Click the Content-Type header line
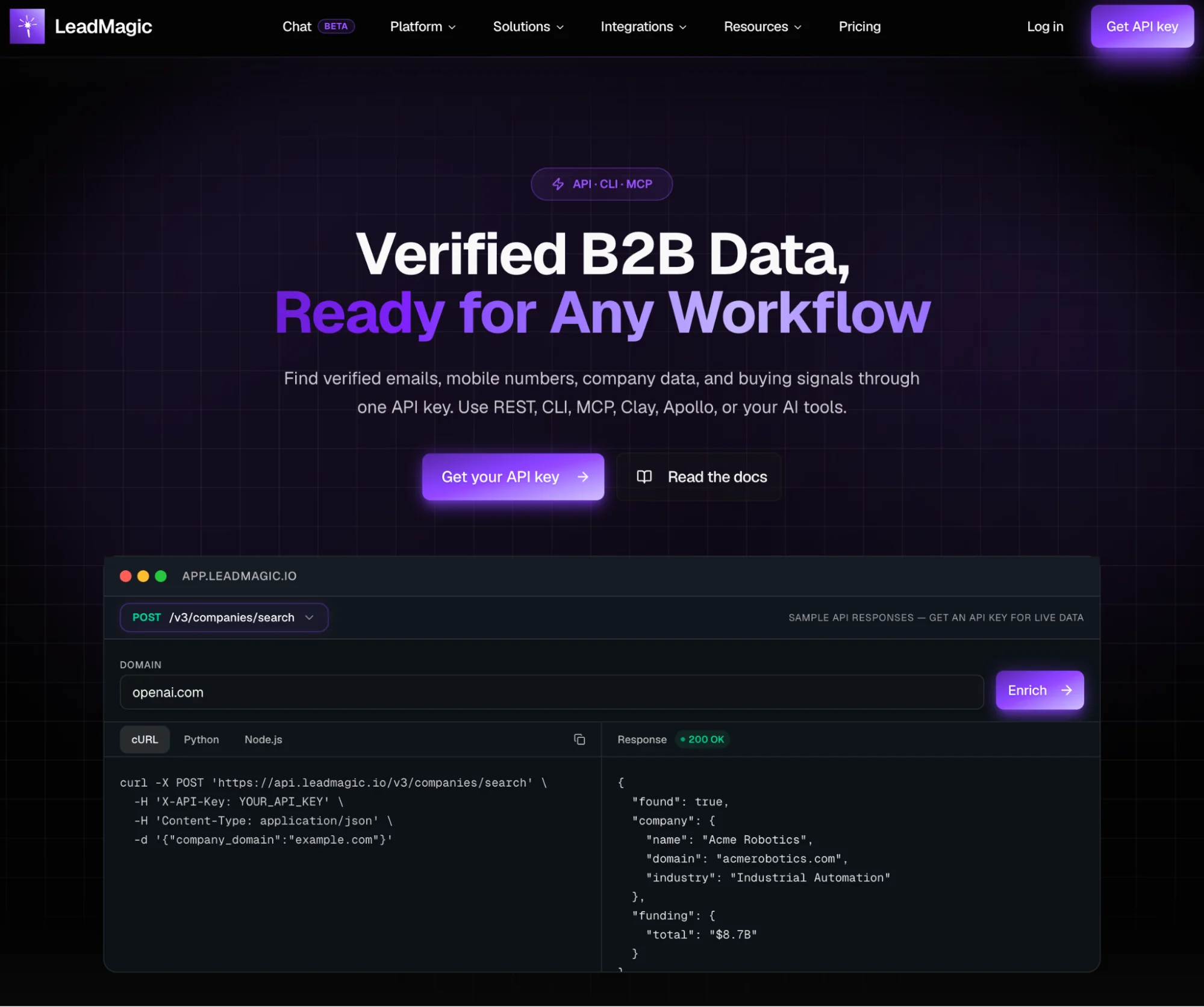The image size is (1204, 1007). (263, 821)
